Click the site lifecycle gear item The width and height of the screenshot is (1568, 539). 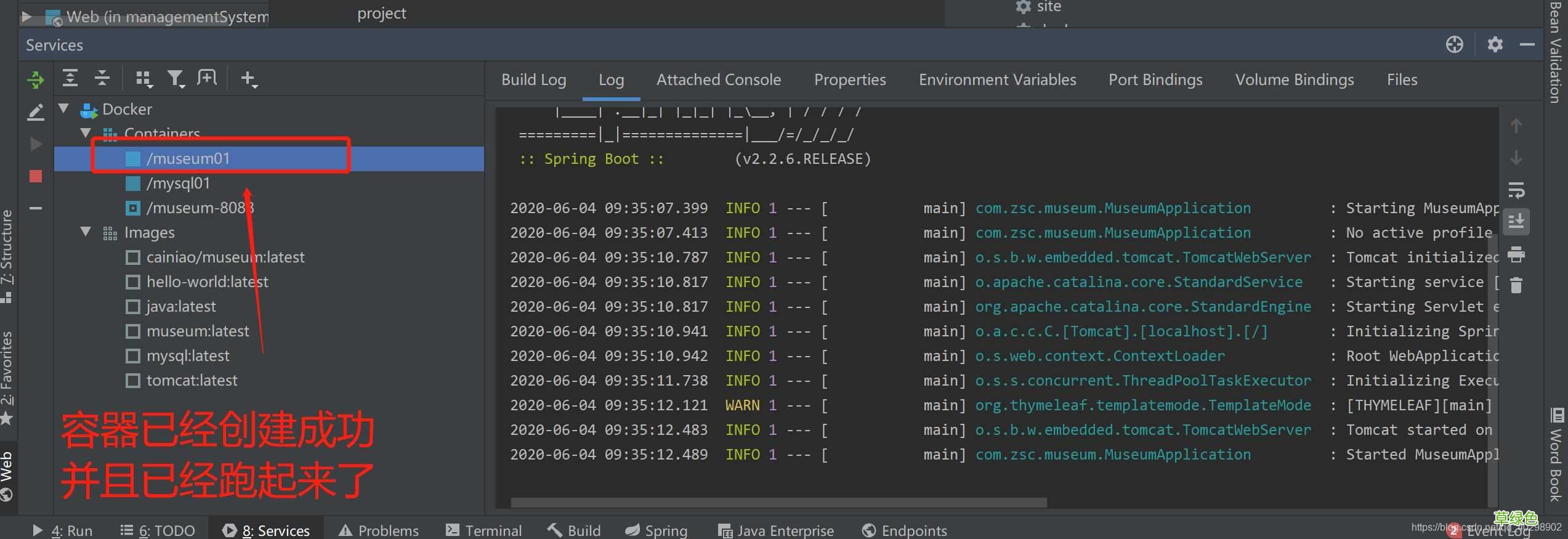1039,7
